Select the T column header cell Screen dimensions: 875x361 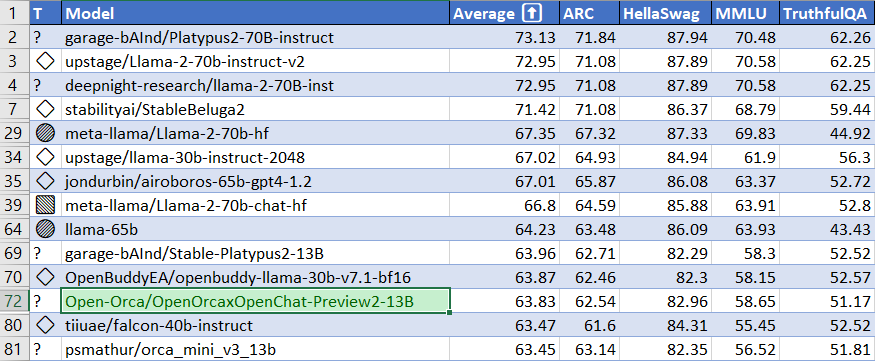pyautogui.click(x=45, y=14)
